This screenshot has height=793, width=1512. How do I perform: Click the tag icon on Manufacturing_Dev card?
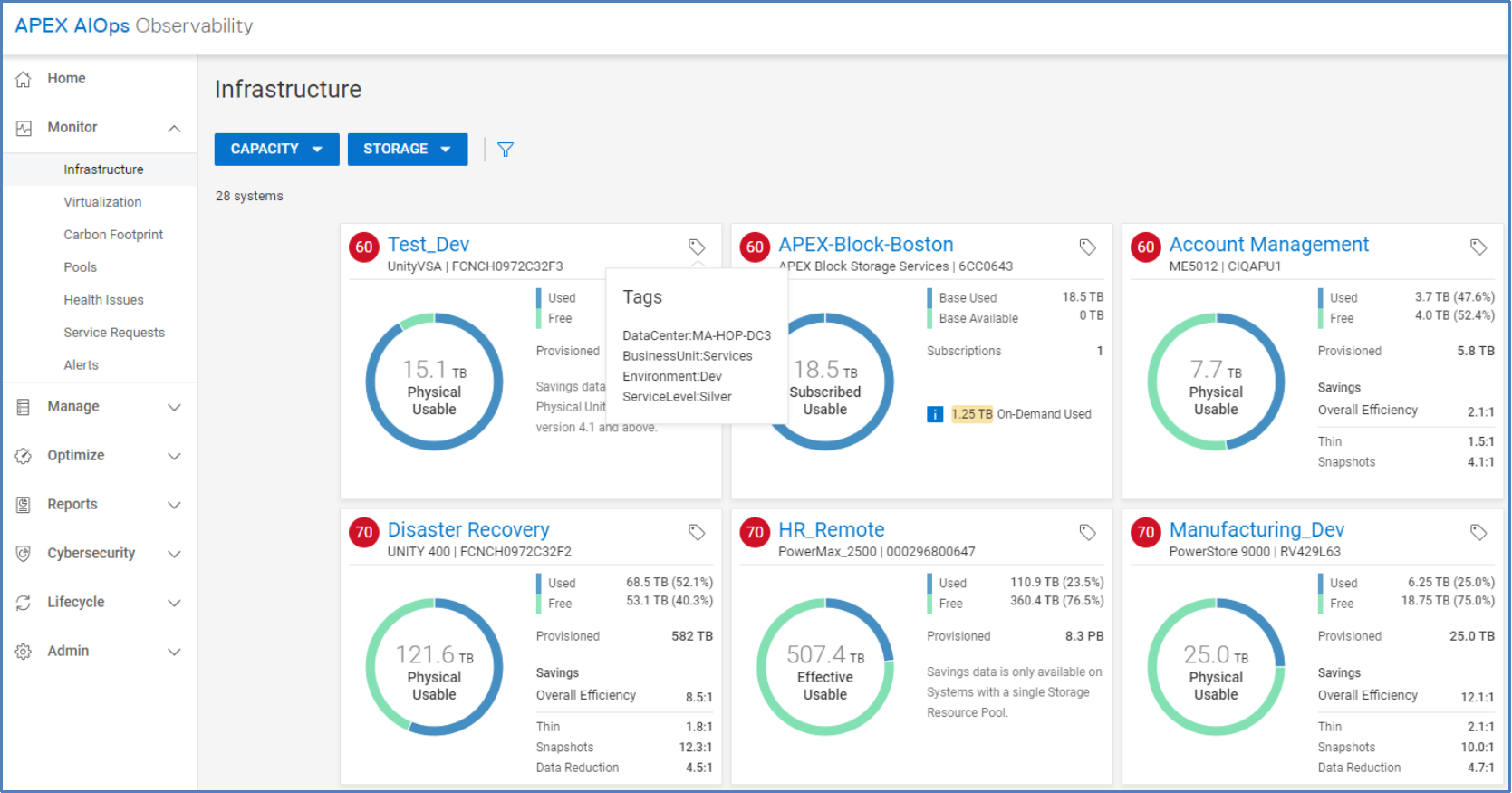(1478, 532)
